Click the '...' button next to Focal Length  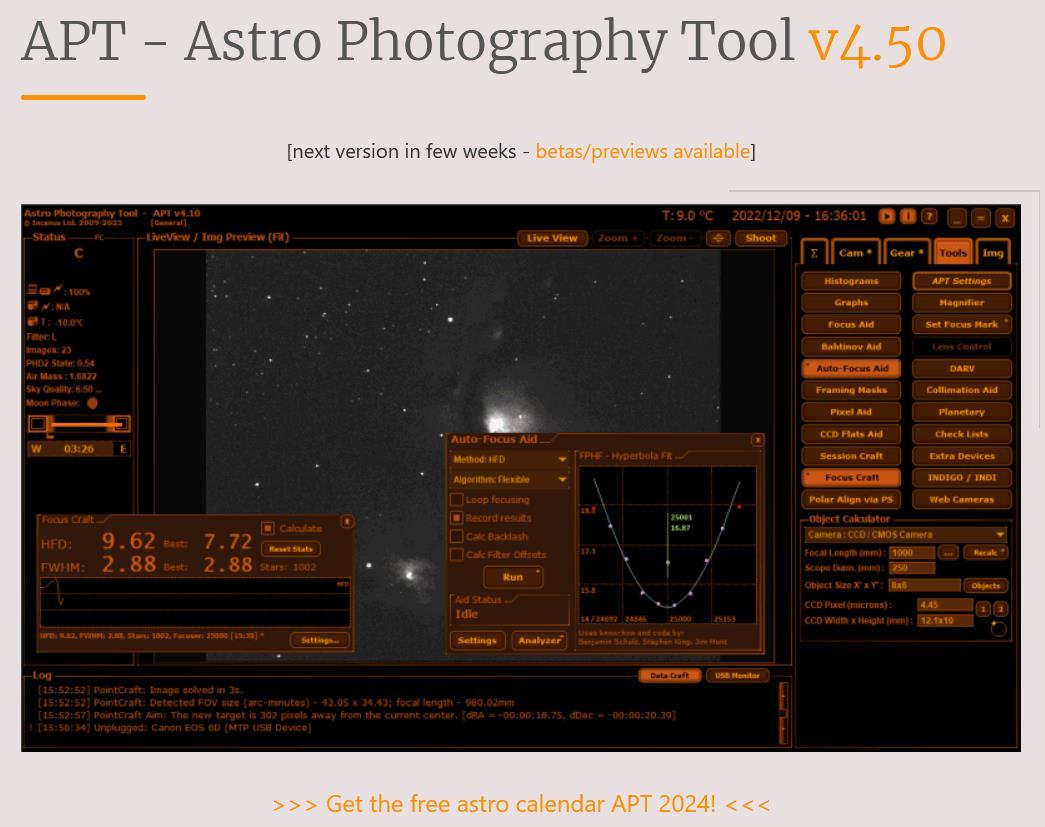coord(948,552)
